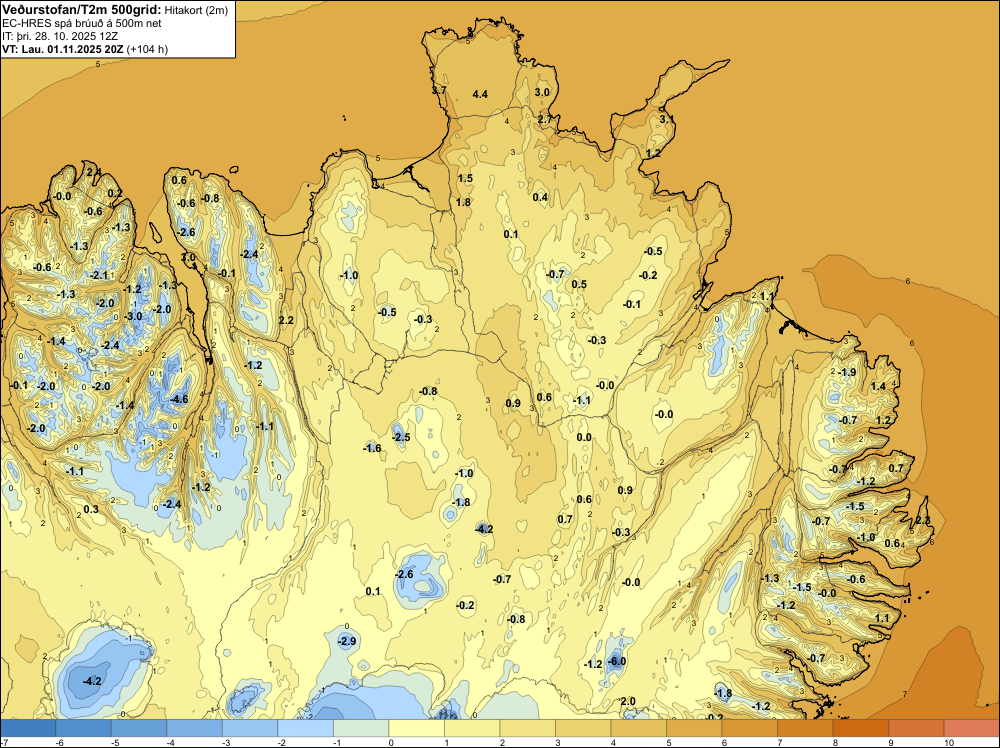Click the -2.1 temperature value

point(99,275)
